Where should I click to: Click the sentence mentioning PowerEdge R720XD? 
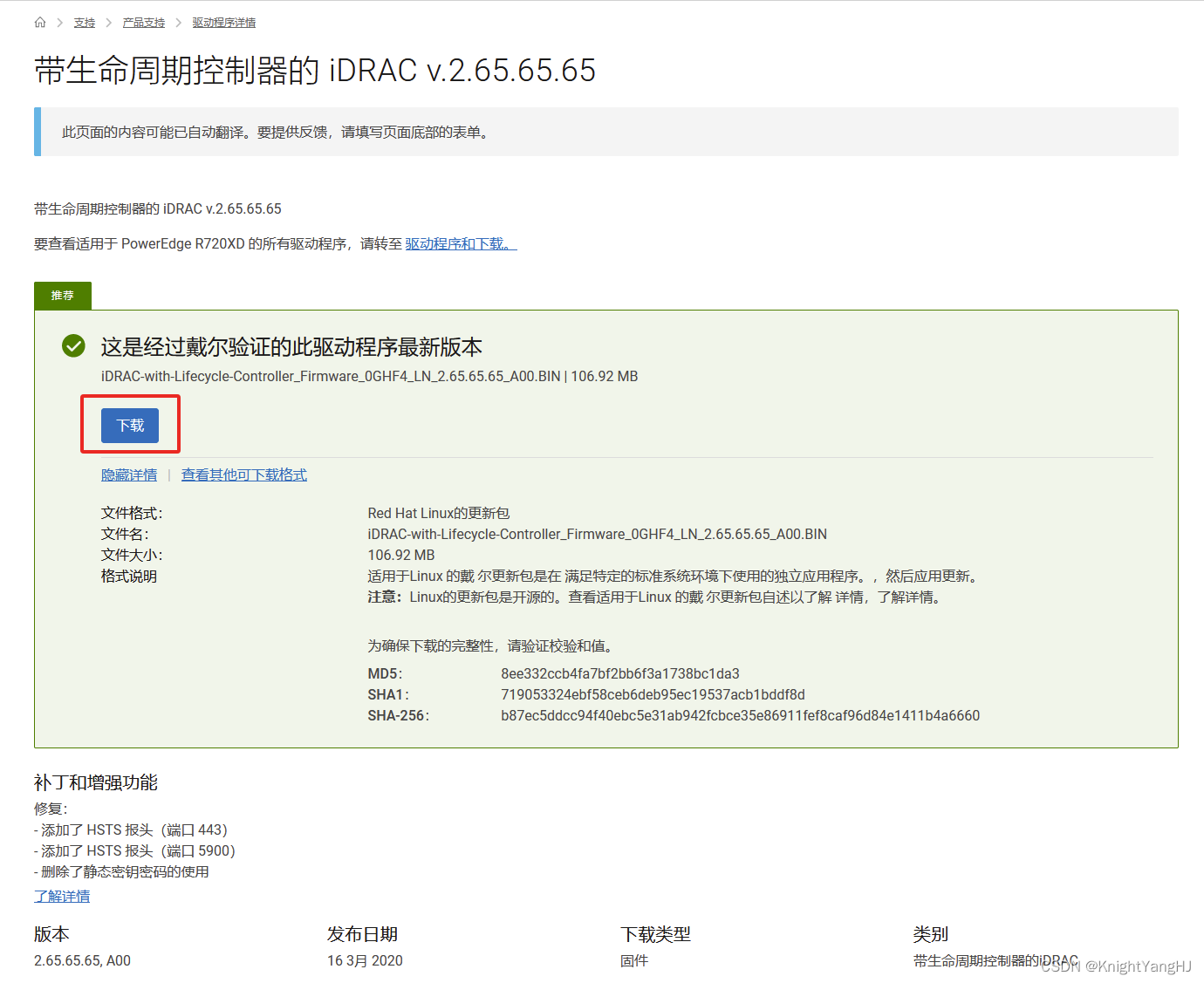click(276, 244)
